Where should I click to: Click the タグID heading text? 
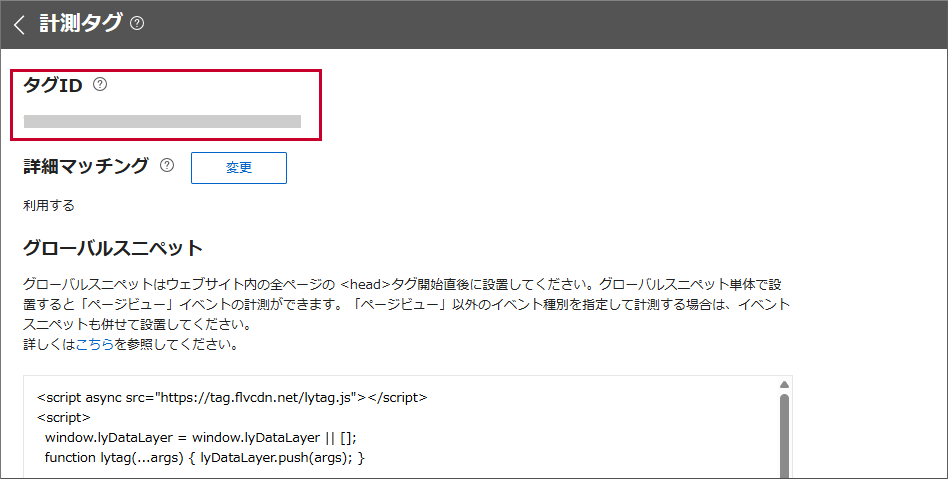click(x=53, y=85)
